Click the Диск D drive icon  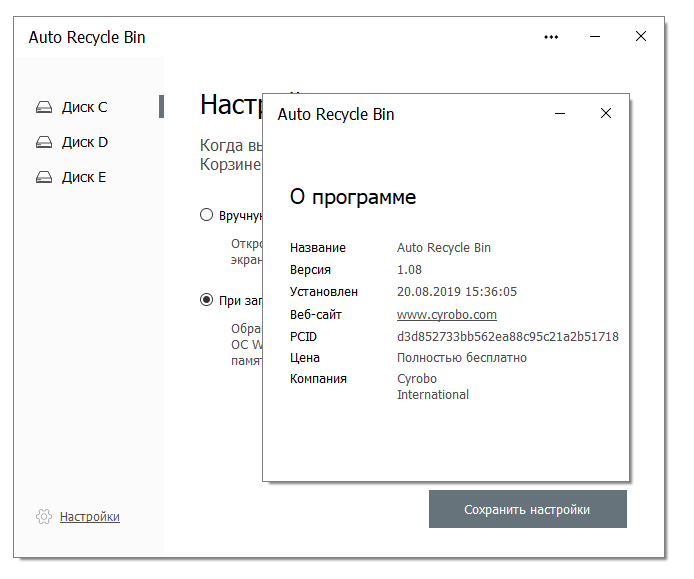(44, 143)
